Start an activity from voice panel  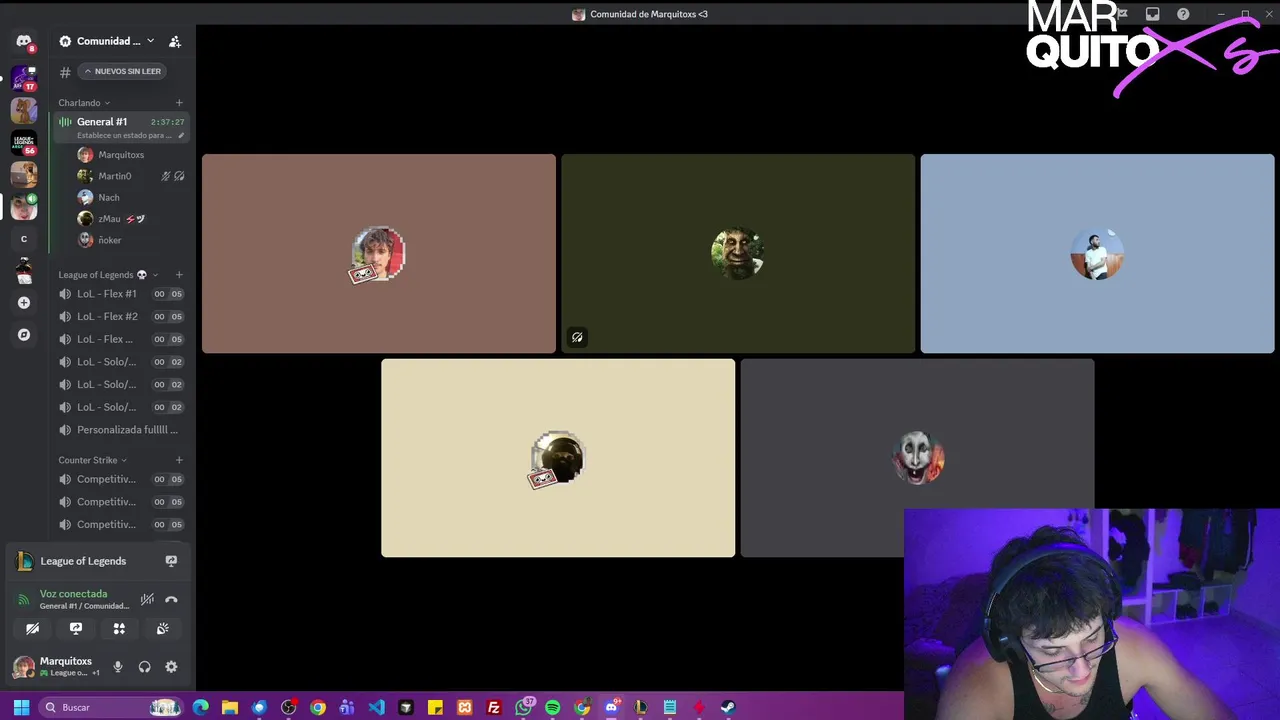click(119, 629)
